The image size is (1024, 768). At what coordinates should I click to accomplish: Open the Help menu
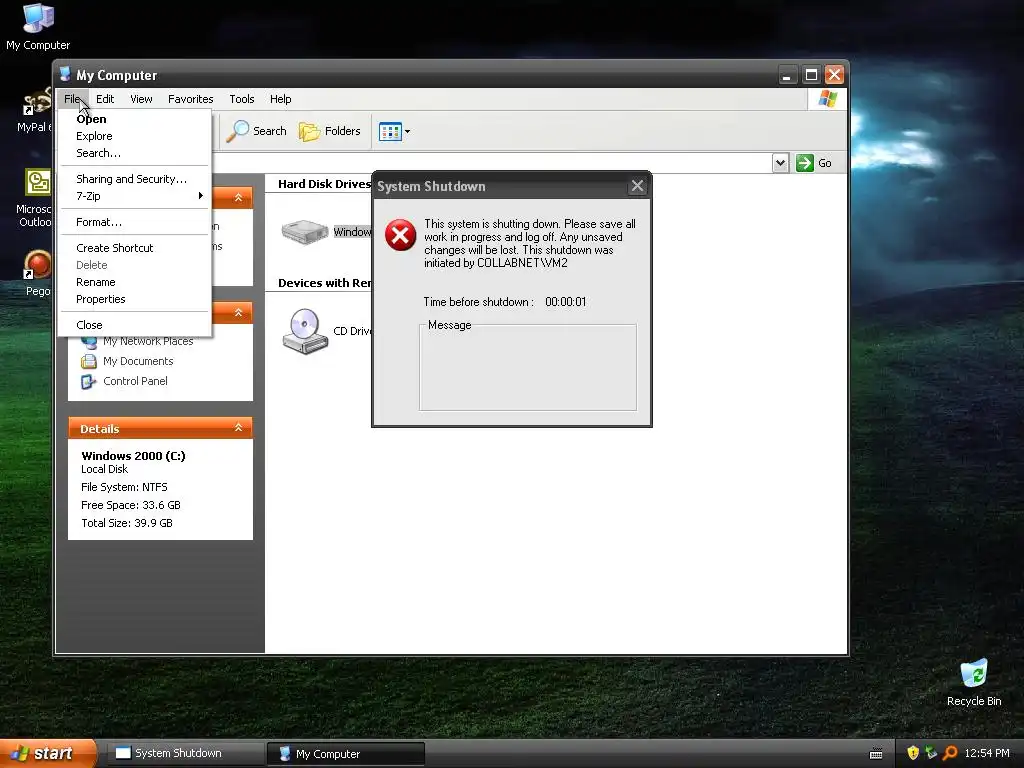click(281, 99)
